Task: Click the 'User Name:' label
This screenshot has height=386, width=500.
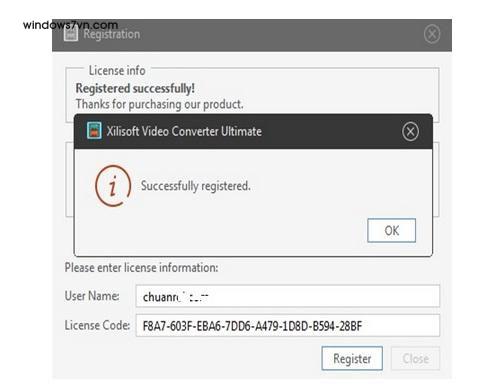Action: [92, 296]
